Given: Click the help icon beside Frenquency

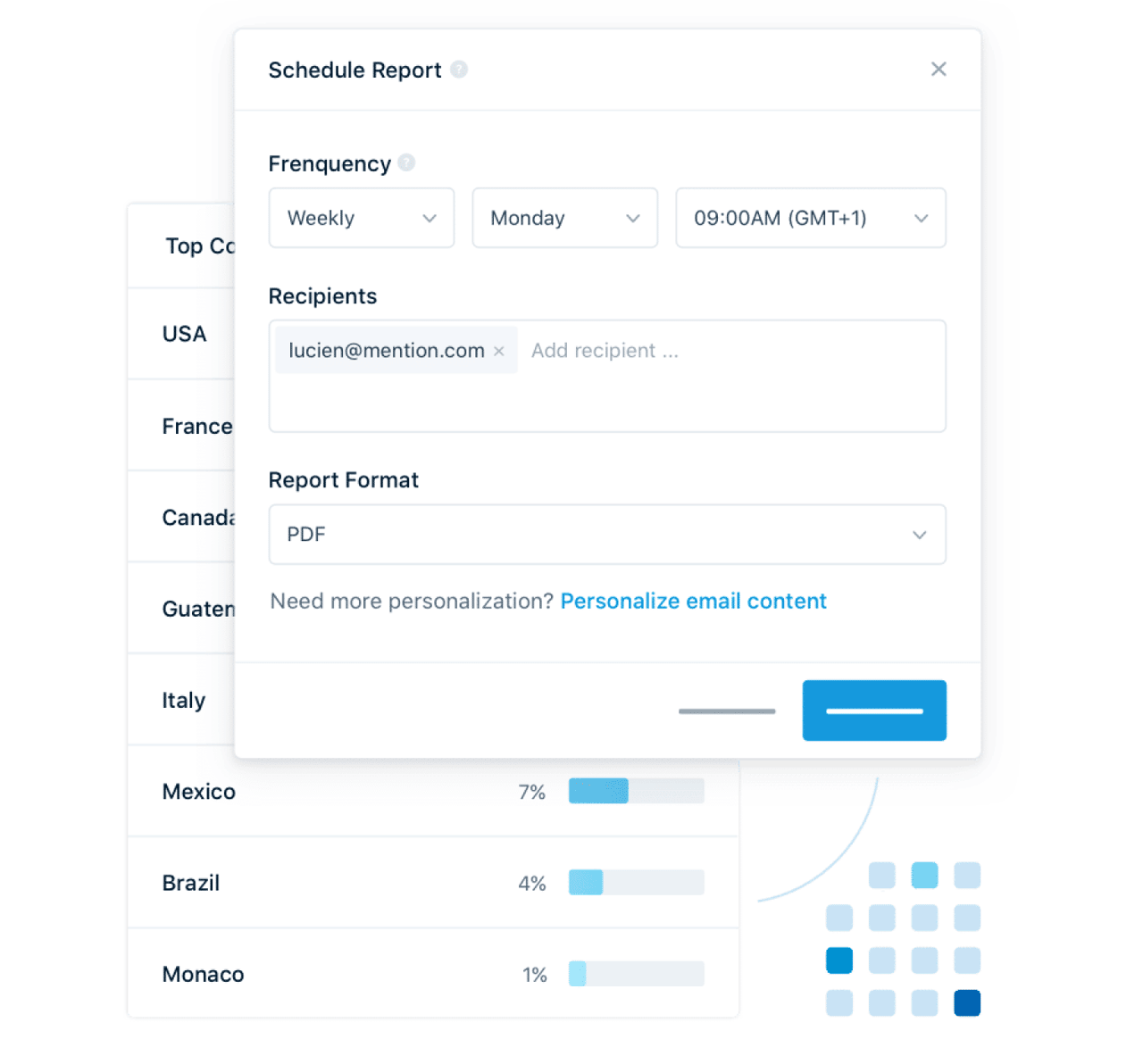Looking at the screenshot, I should (x=406, y=162).
